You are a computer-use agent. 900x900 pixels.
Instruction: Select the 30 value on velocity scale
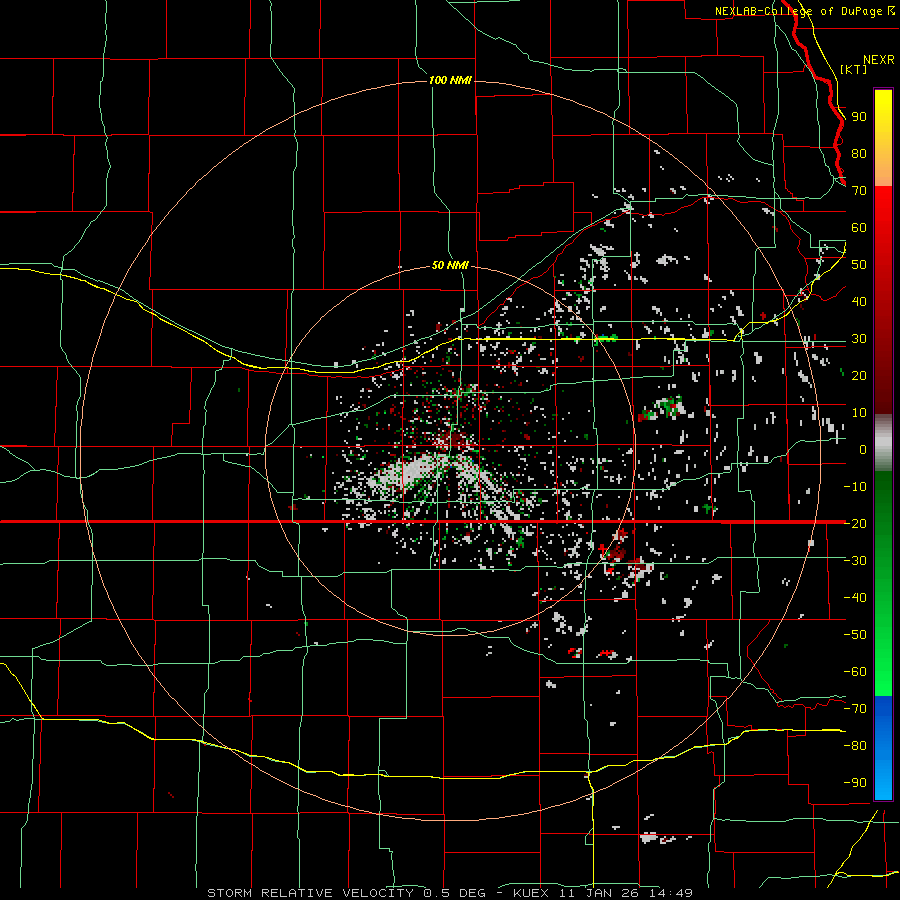[859, 339]
